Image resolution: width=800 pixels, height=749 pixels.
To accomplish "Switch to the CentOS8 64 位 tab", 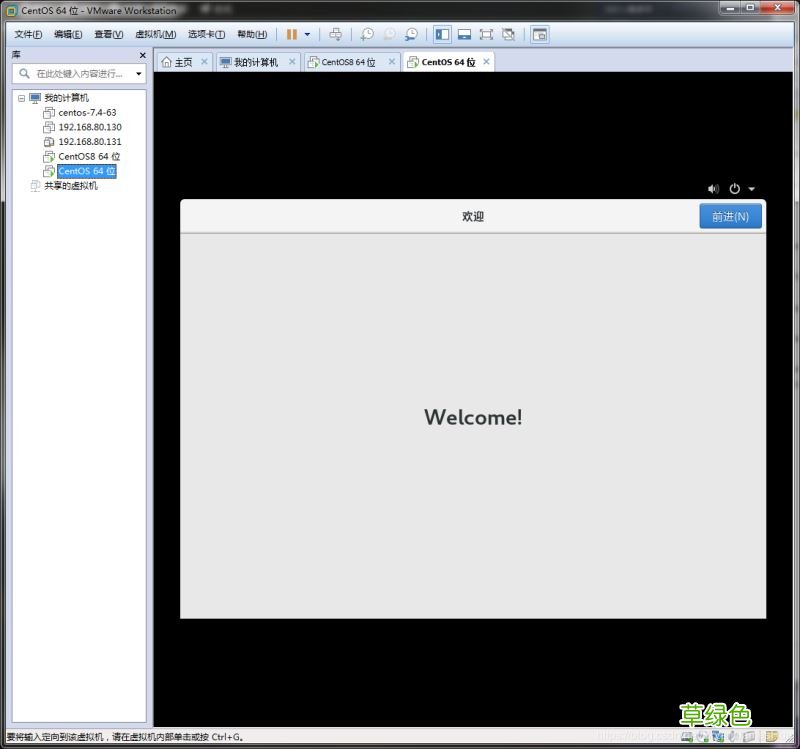I will (347, 62).
